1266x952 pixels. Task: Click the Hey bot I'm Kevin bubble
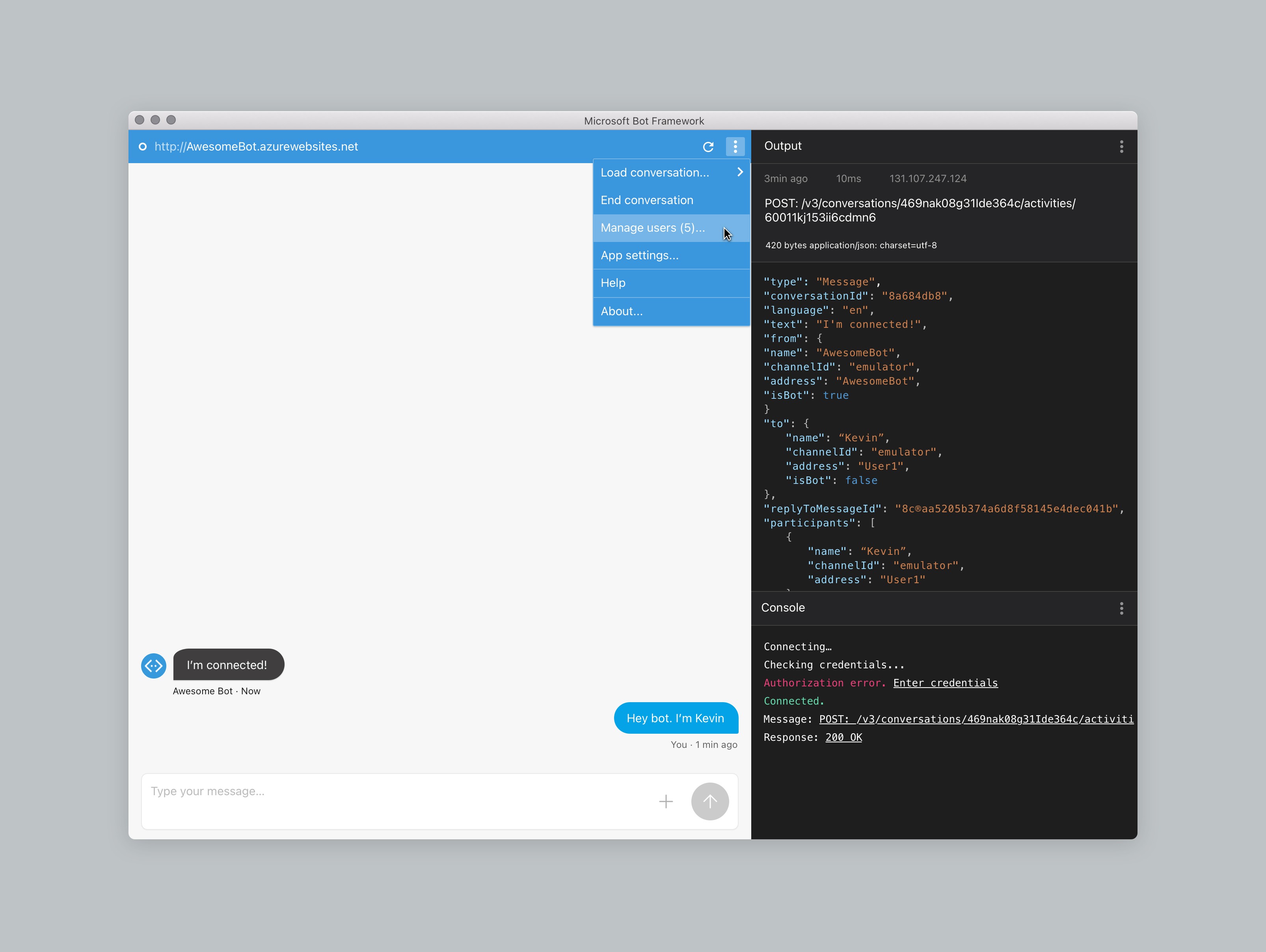click(675, 718)
